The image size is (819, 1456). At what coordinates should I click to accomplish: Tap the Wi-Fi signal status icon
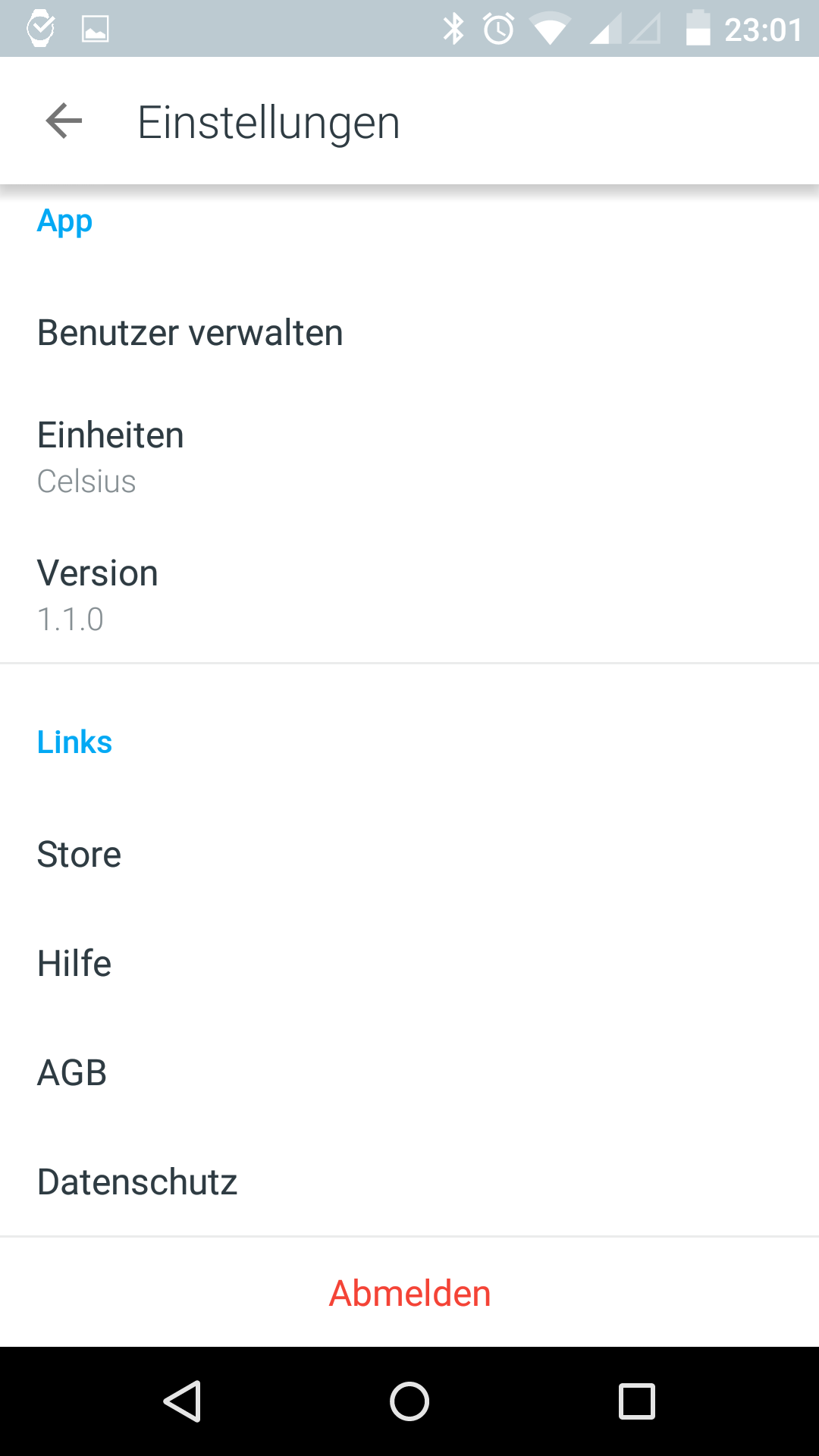coord(550,30)
